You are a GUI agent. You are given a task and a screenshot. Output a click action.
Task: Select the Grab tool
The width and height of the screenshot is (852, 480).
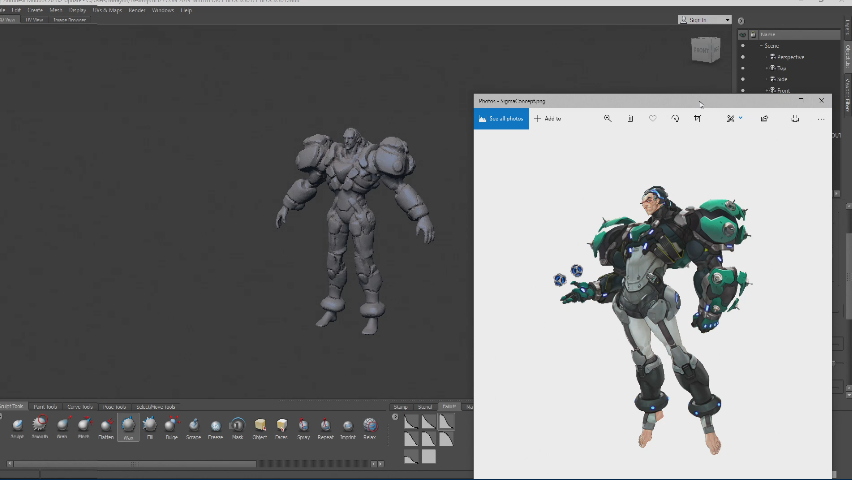click(62, 427)
